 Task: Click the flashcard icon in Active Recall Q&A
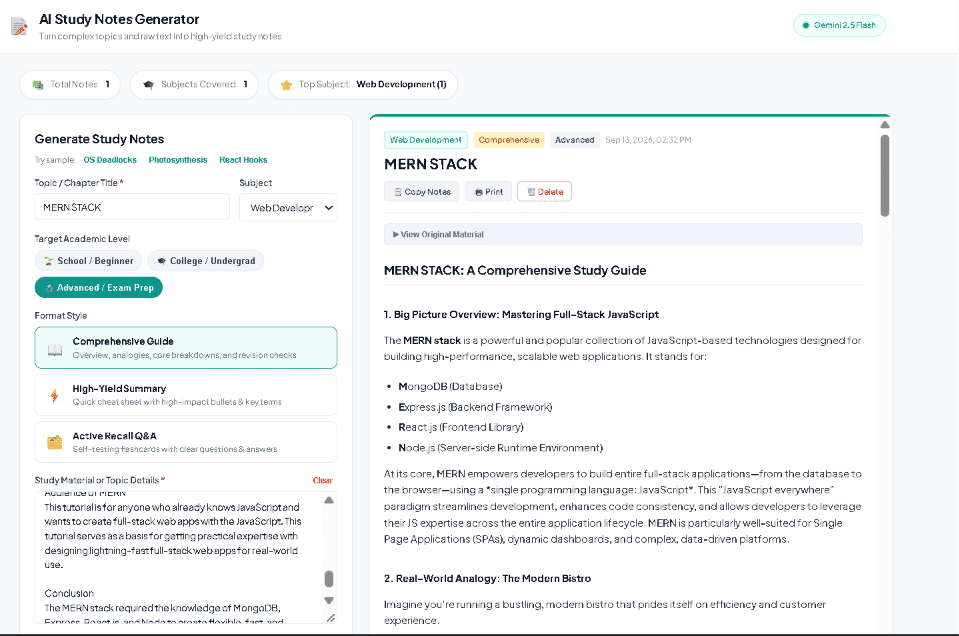coord(54,442)
